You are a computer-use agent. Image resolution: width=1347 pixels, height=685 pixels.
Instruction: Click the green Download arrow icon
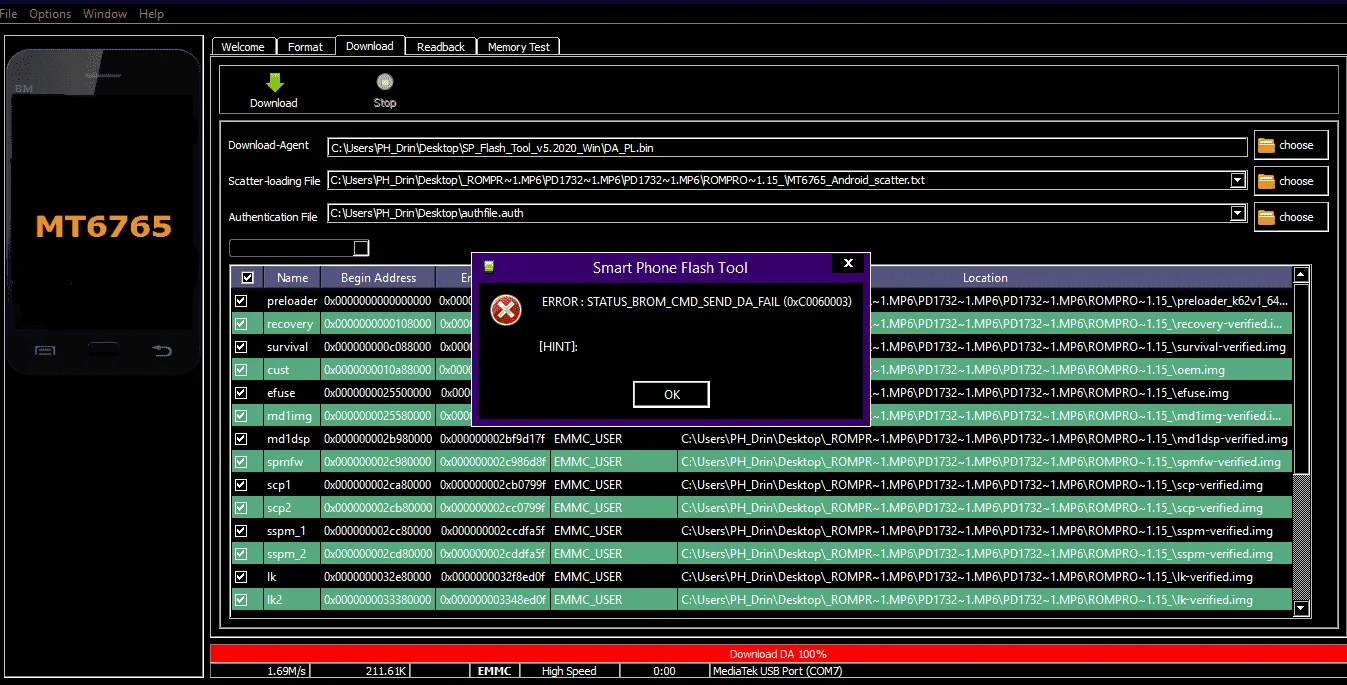click(x=274, y=83)
